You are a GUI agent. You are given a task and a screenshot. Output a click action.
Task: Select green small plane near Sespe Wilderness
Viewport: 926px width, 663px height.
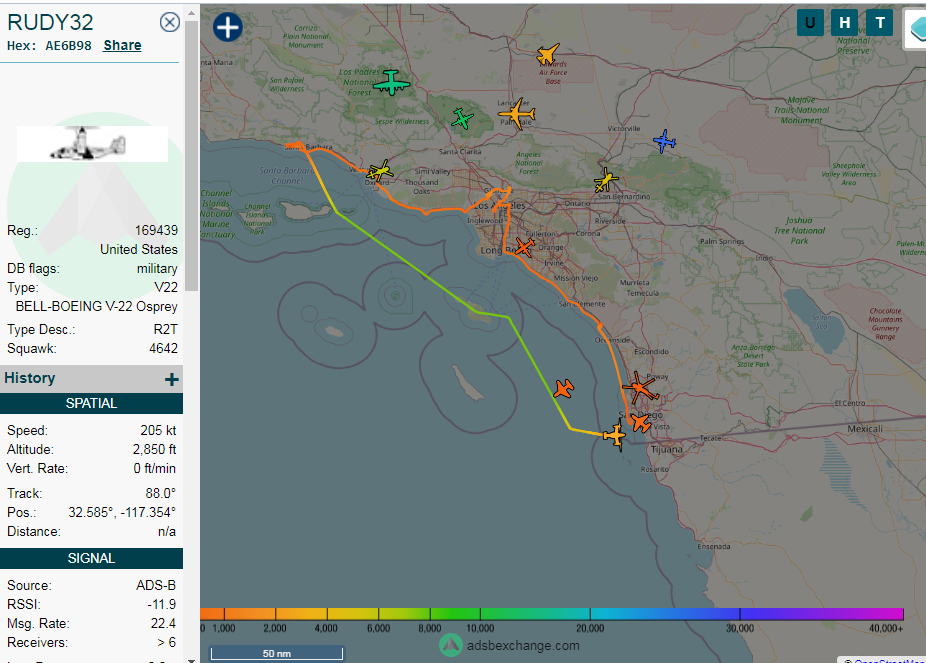462,119
